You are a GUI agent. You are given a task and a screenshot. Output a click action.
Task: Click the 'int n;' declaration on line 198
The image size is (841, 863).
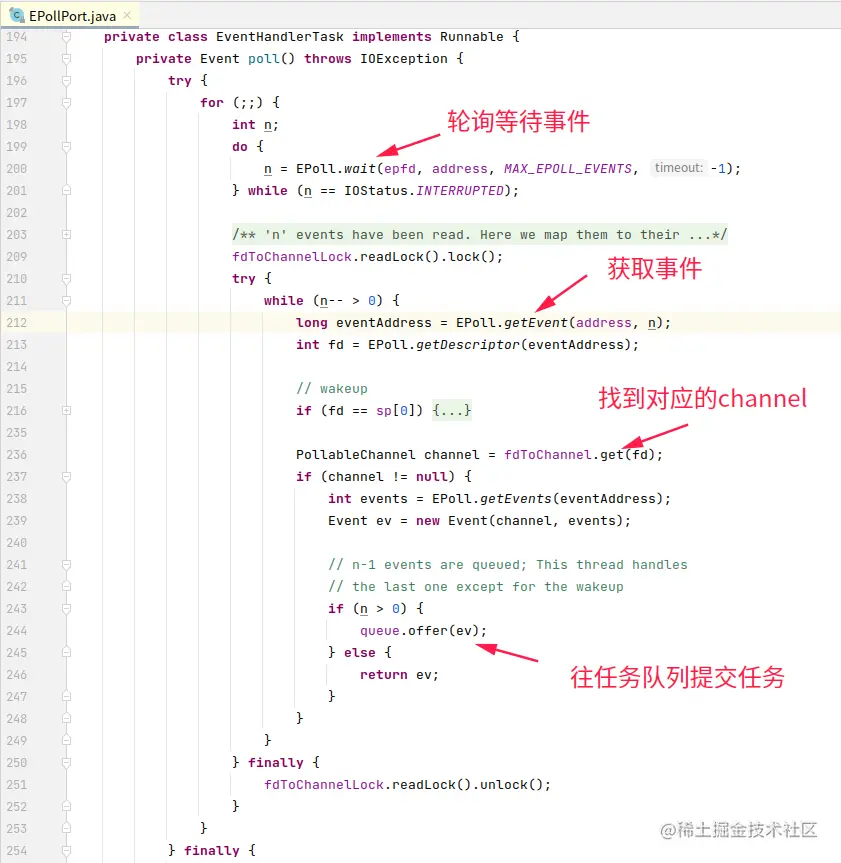[255, 125]
